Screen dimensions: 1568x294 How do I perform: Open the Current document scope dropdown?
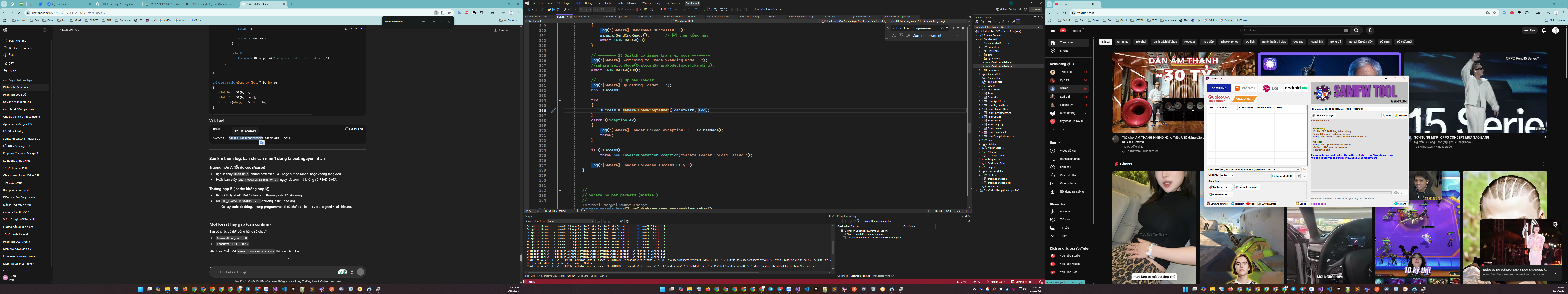pyautogui.click(x=958, y=35)
